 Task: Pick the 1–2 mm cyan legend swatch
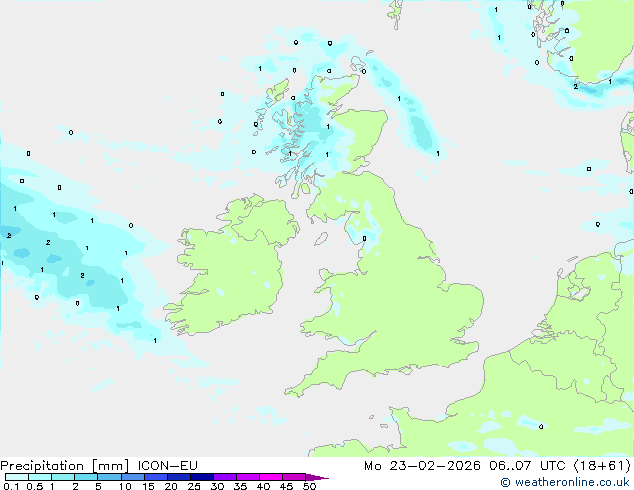point(63,477)
